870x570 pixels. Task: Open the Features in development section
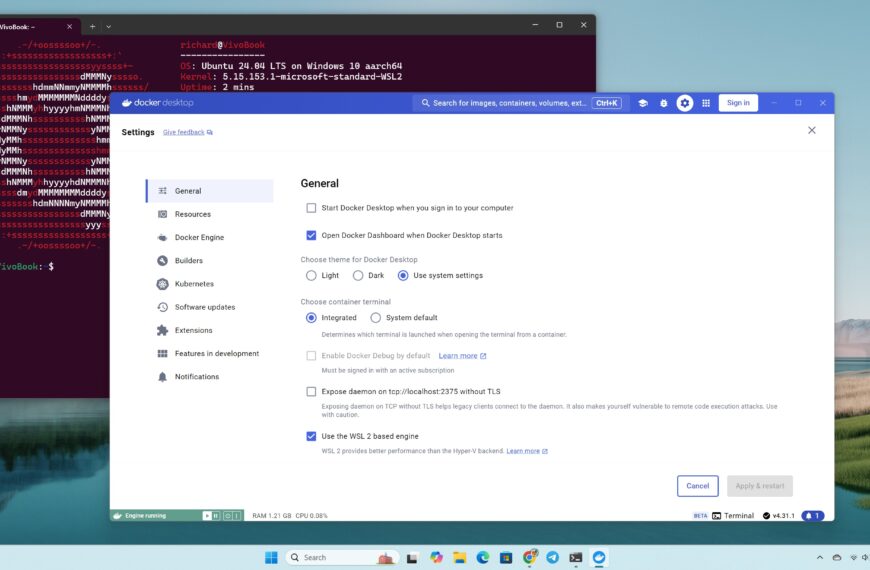coord(210,354)
